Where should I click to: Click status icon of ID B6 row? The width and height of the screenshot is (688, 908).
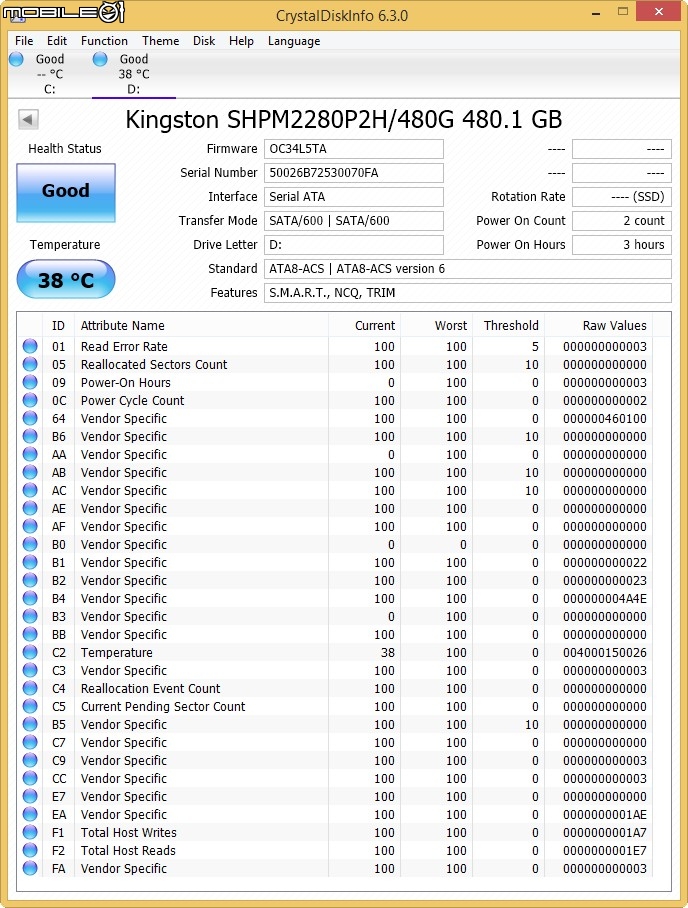[x=30, y=436]
